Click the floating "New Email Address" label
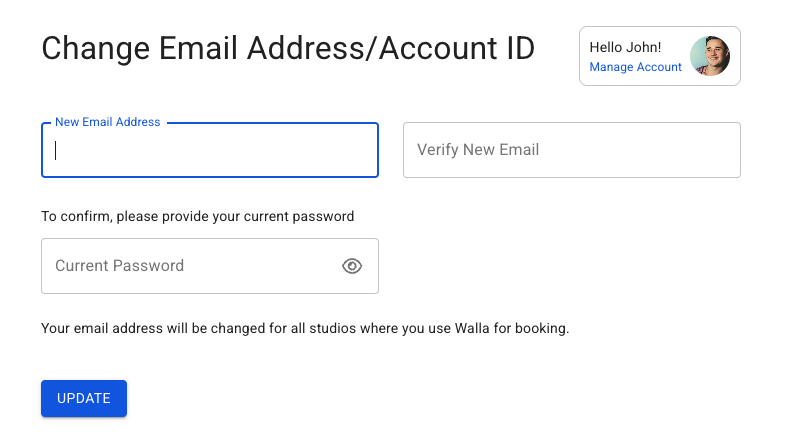Viewport: 792px width, 446px height. 107,122
